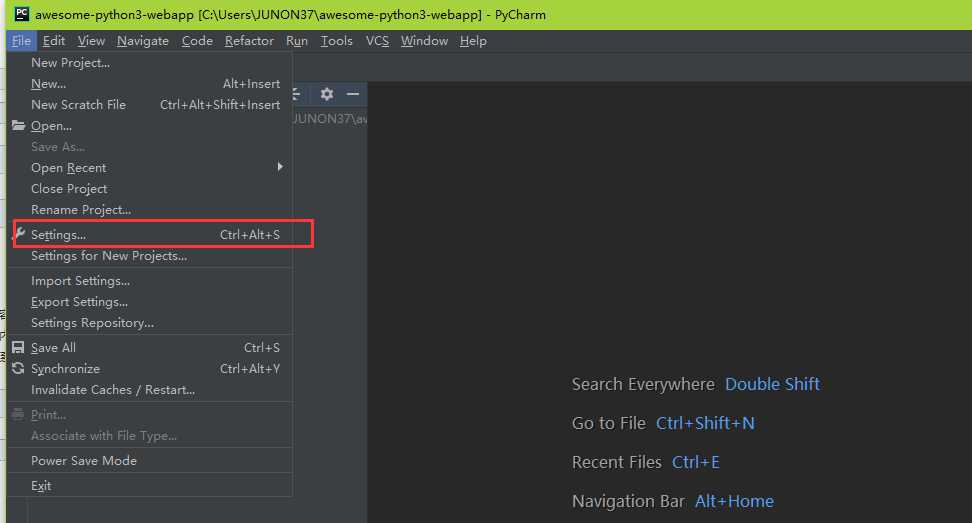Choose Import Settings...
Screen dimensions: 972x523
click(150, 281)
